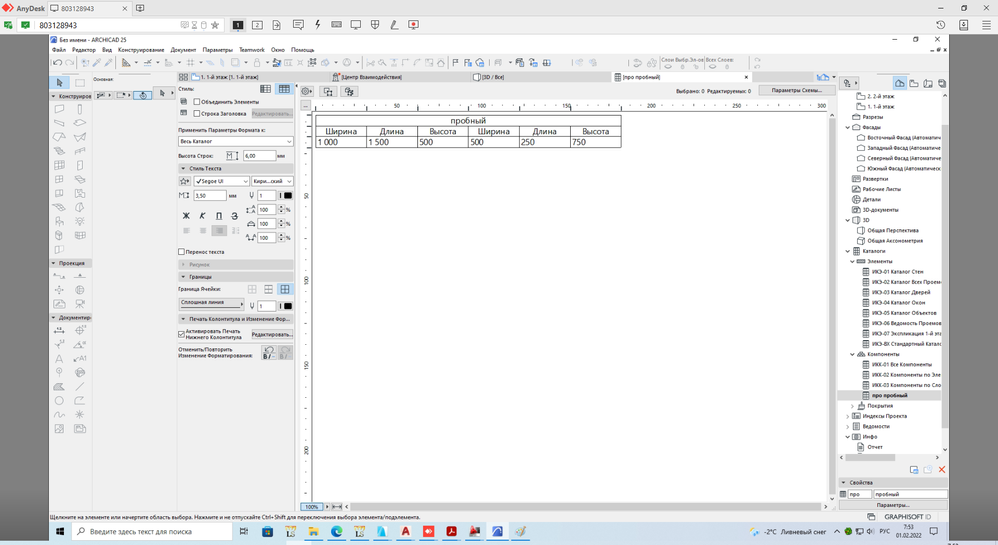Viewport: 998px width, 545px height.
Task: Click the bold Ж text formatting icon
Action: click(x=186, y=216)
